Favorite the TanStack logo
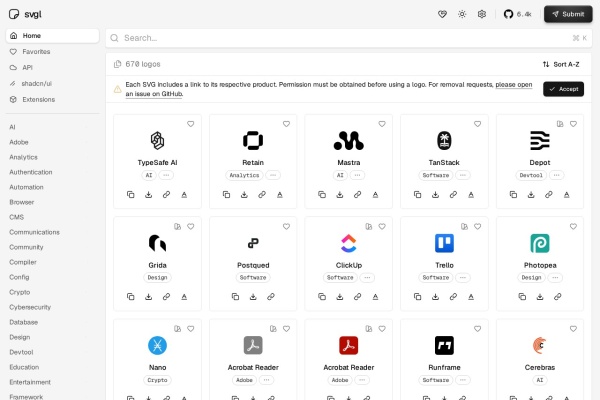Viewport: 600px width, 400px height. [x=478, y=124]
